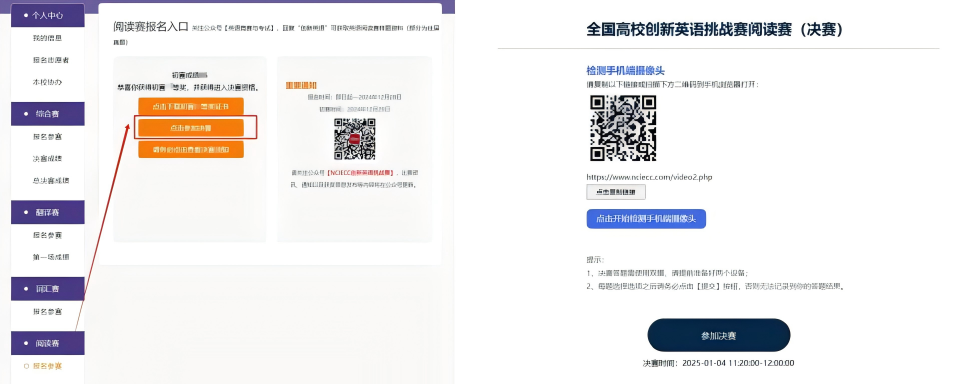Open 报名参赛 under the 词汇赛 section
Image resolution: width=977 pixels, height=384 pixels.
point(47,311)
